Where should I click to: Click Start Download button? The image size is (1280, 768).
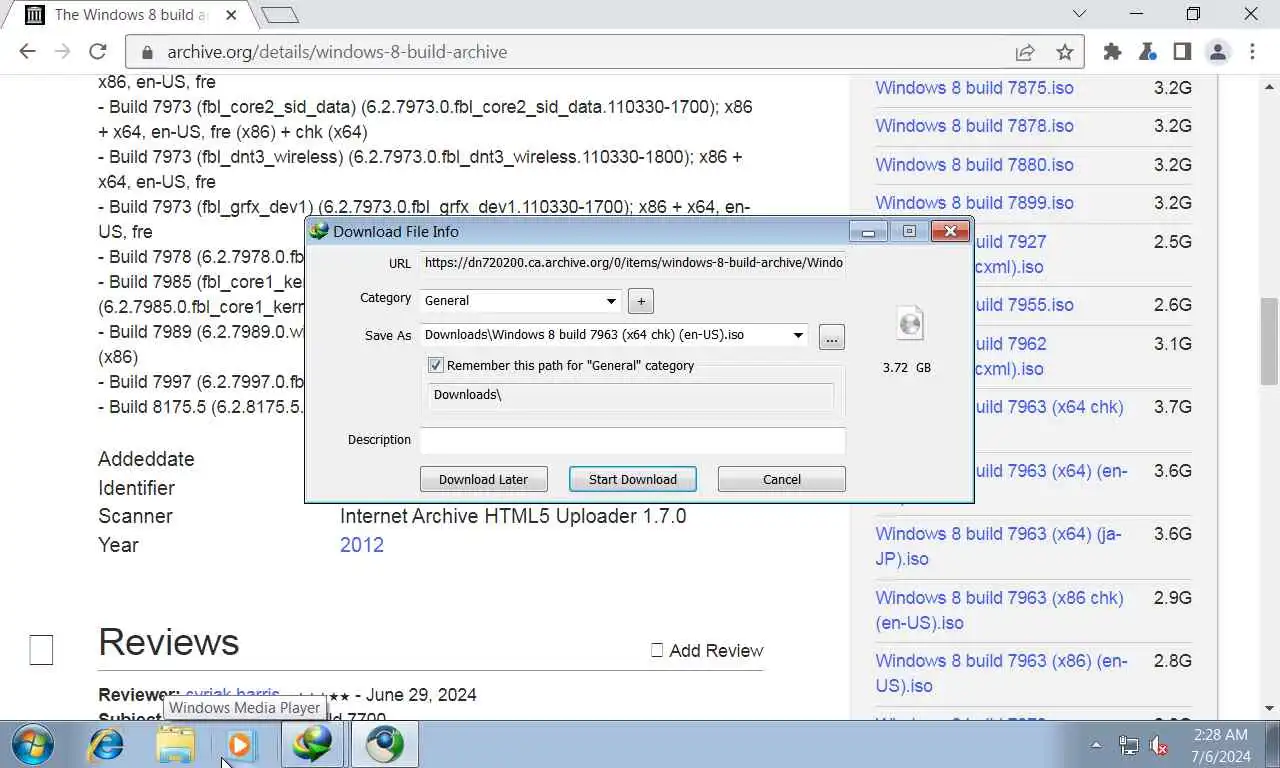tap(632, 479)
